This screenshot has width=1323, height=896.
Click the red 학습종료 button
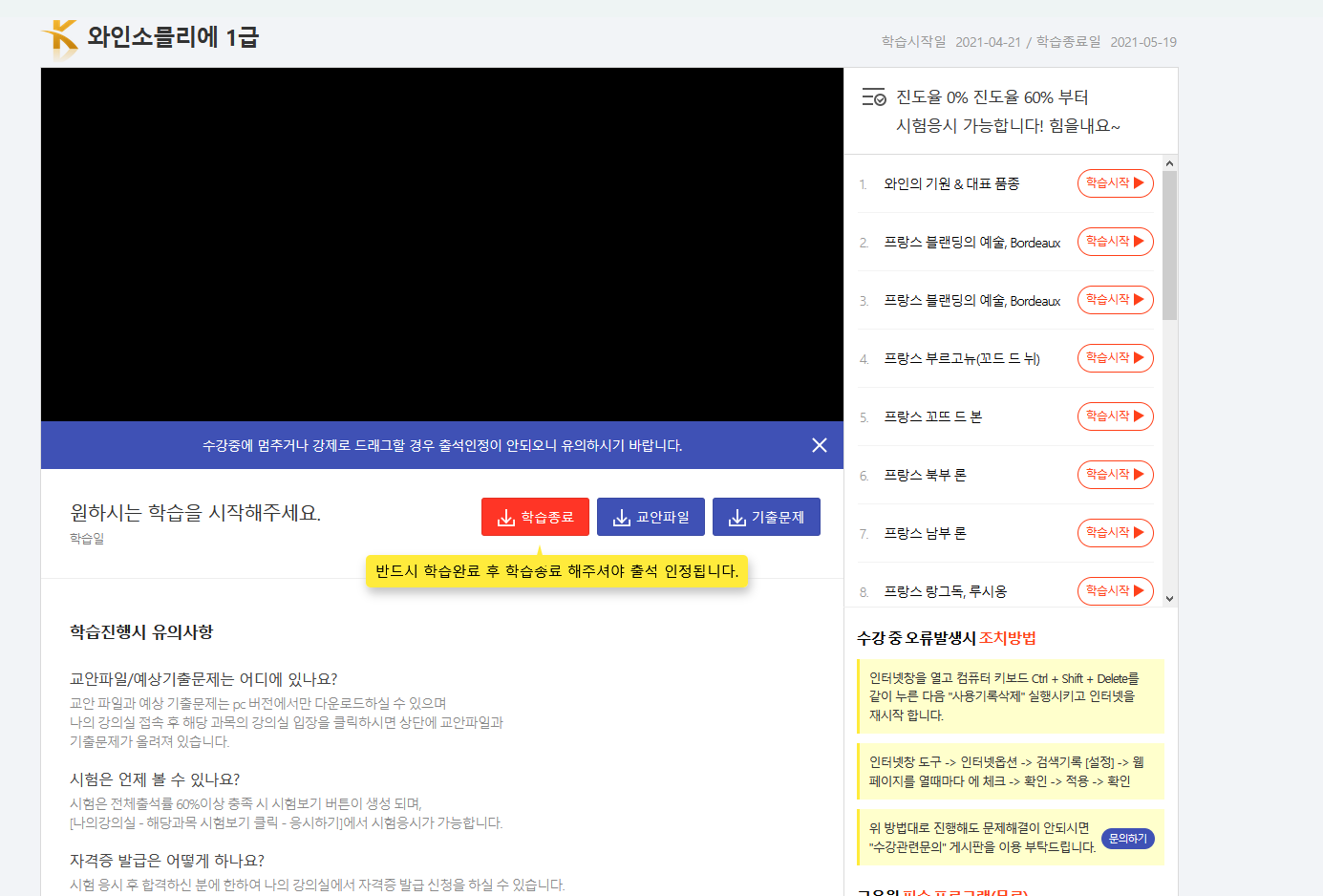coord(535,517)
